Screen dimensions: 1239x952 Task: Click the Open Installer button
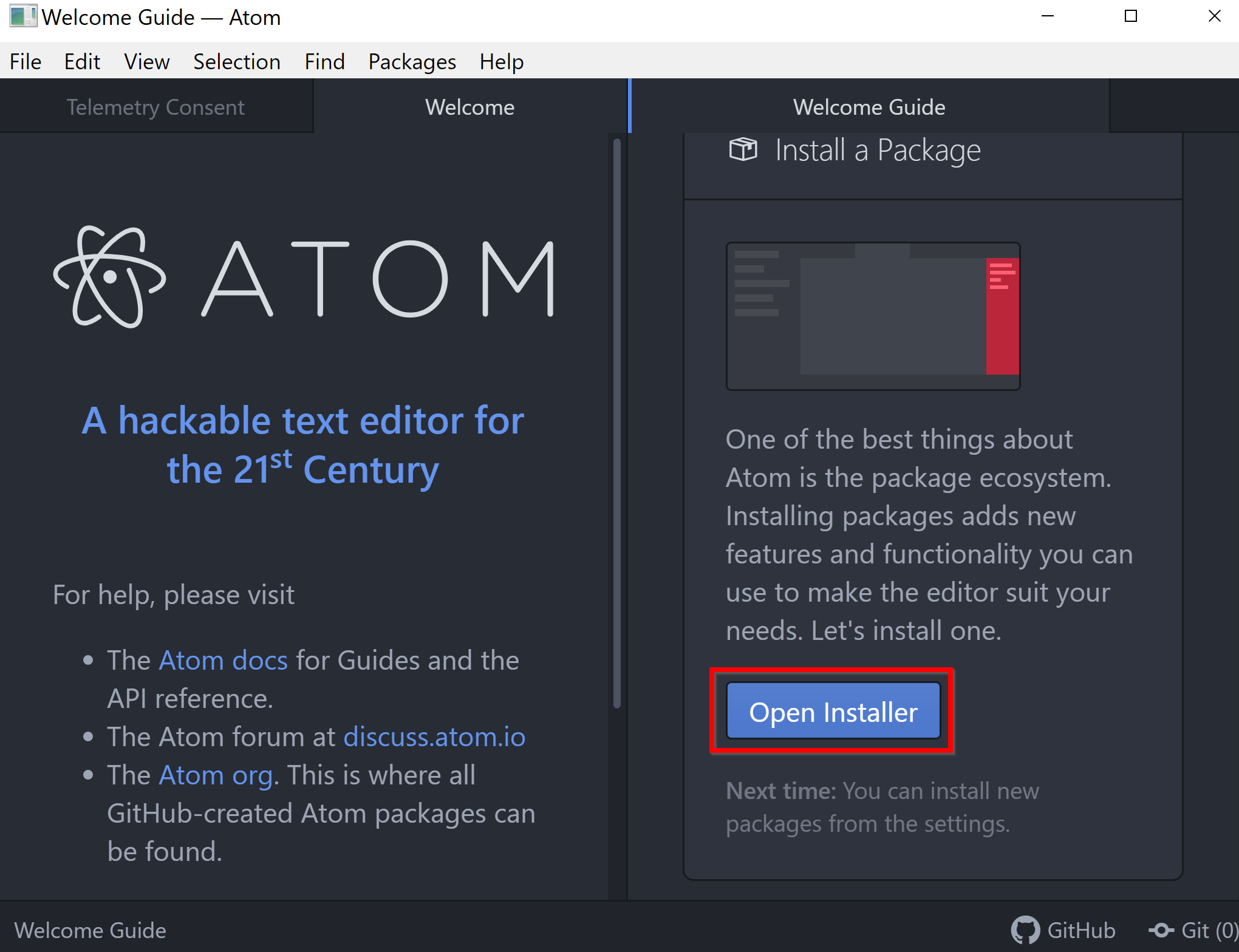pos(833,712)
